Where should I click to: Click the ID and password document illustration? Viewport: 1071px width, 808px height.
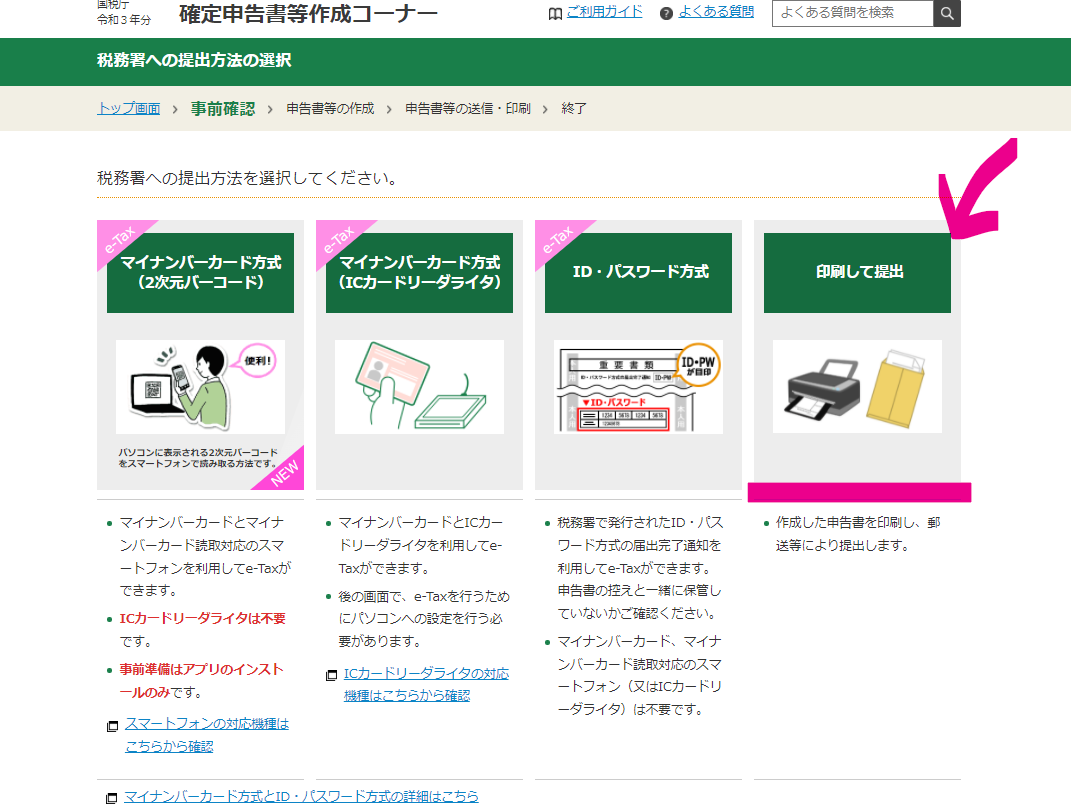(x=638, y=386)
